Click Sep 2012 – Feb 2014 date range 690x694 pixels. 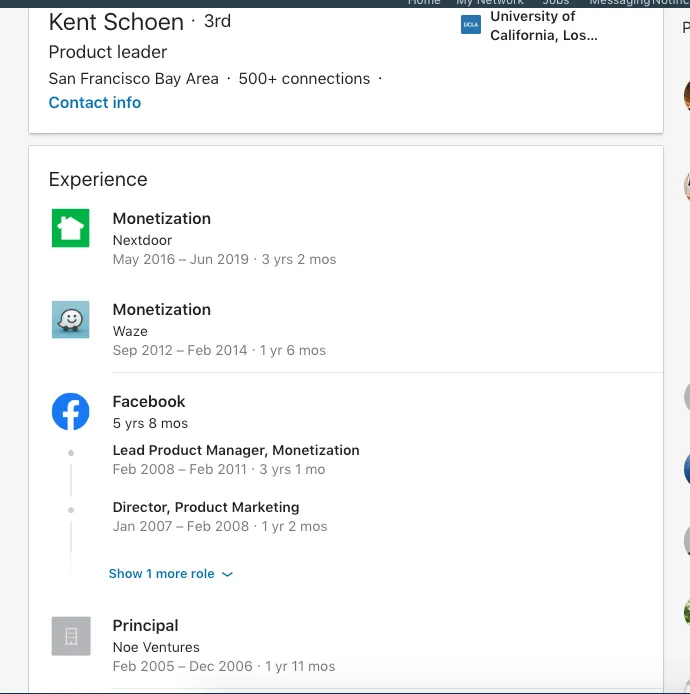tap(180, 351)
